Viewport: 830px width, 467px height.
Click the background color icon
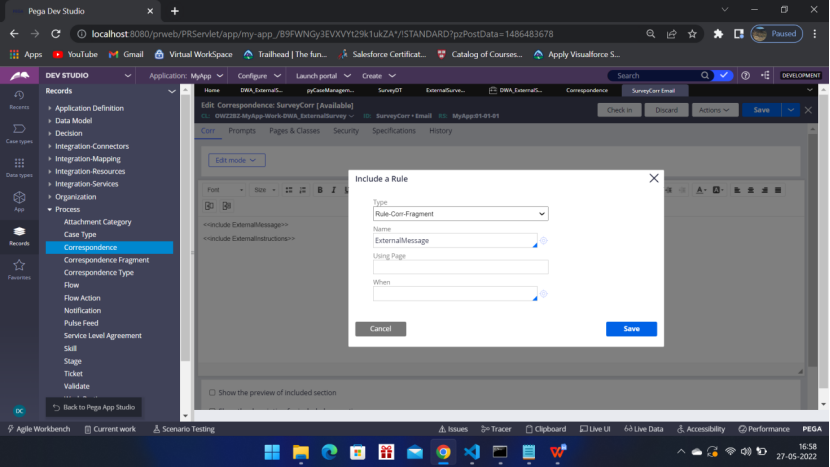point(717,190)
